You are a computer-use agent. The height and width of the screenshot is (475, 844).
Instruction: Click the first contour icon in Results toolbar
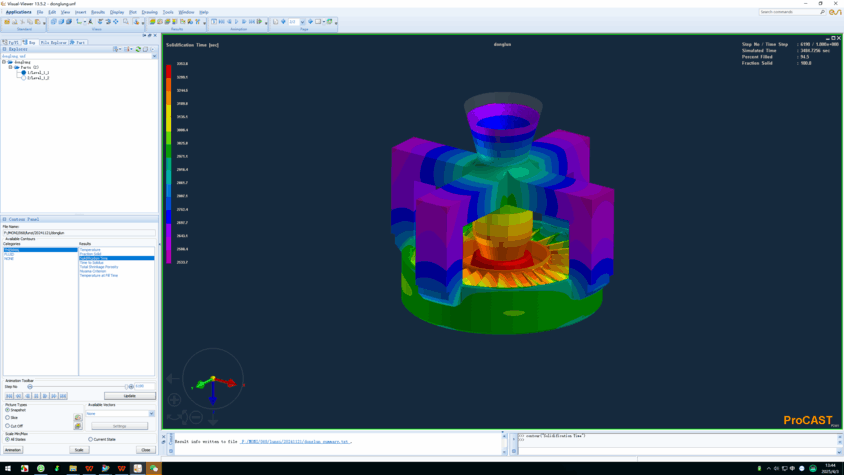coord(152,22)
